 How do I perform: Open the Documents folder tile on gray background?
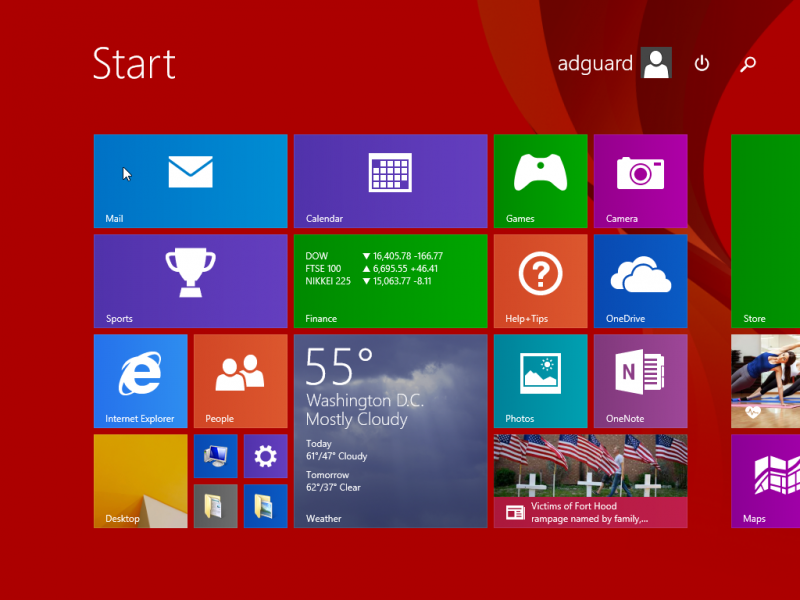[215, 506]
